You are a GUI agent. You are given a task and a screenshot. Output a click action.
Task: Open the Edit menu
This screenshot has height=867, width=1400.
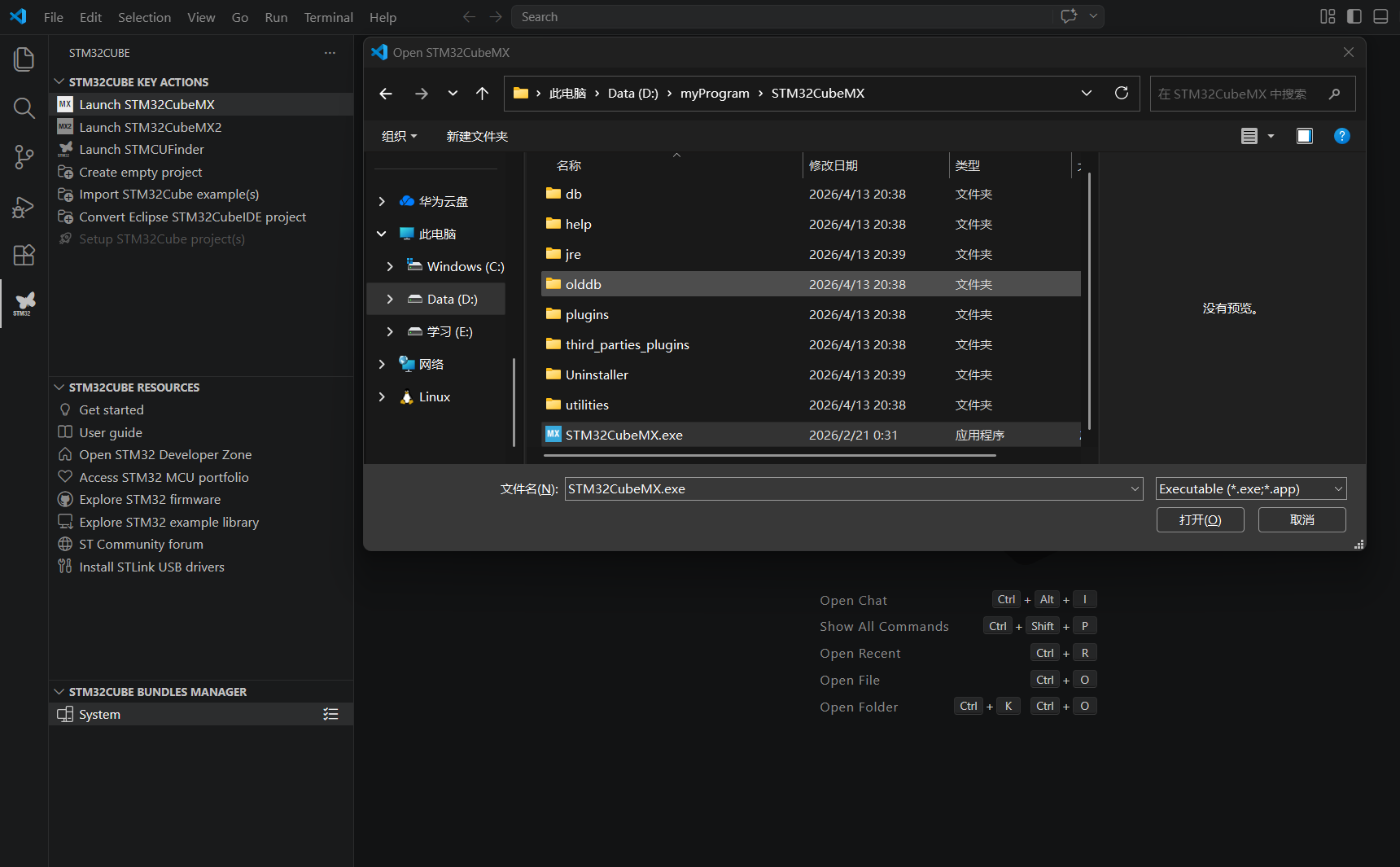click(x=91, y=17)
